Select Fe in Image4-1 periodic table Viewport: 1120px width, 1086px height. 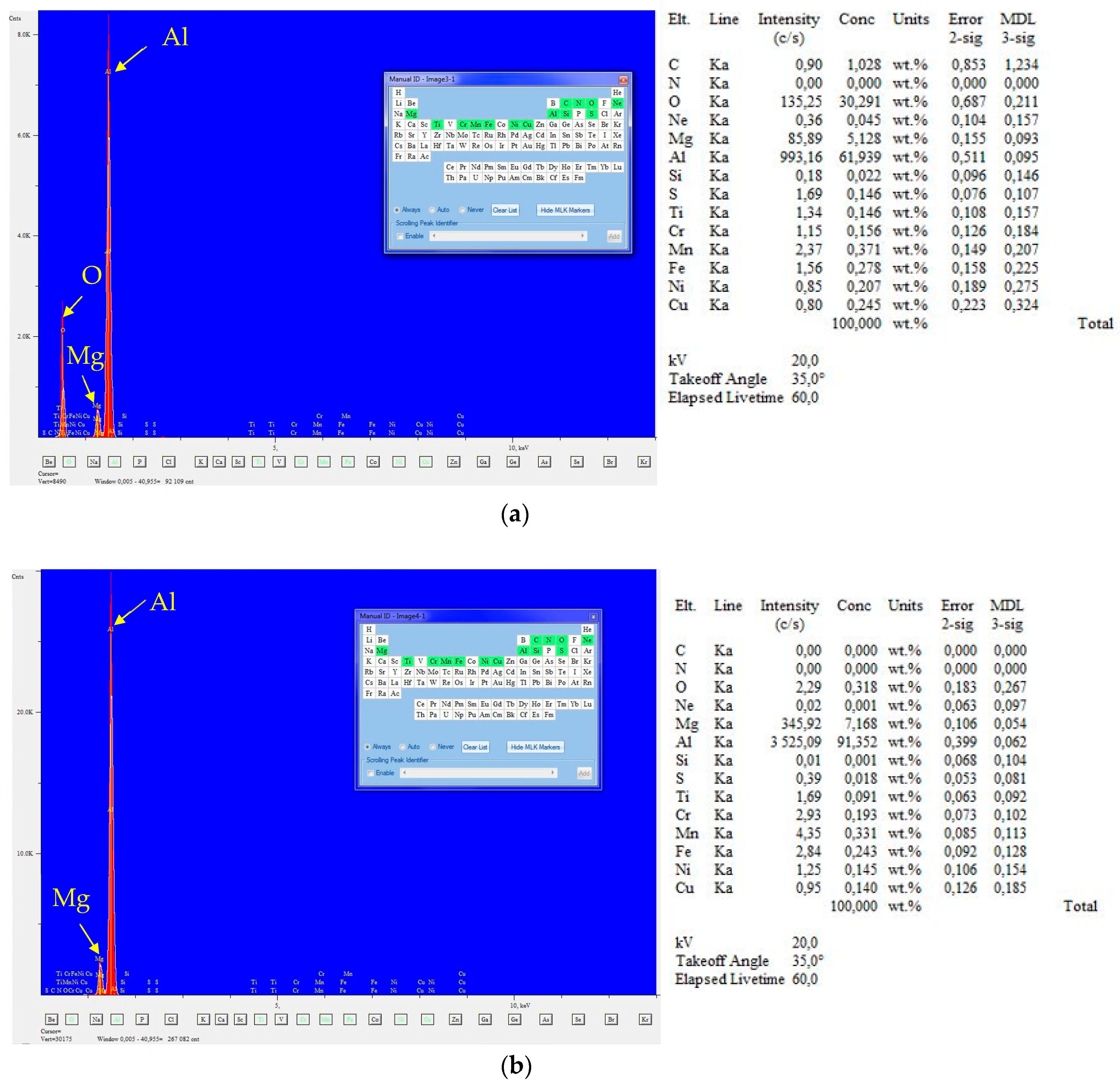coord(459,661)
